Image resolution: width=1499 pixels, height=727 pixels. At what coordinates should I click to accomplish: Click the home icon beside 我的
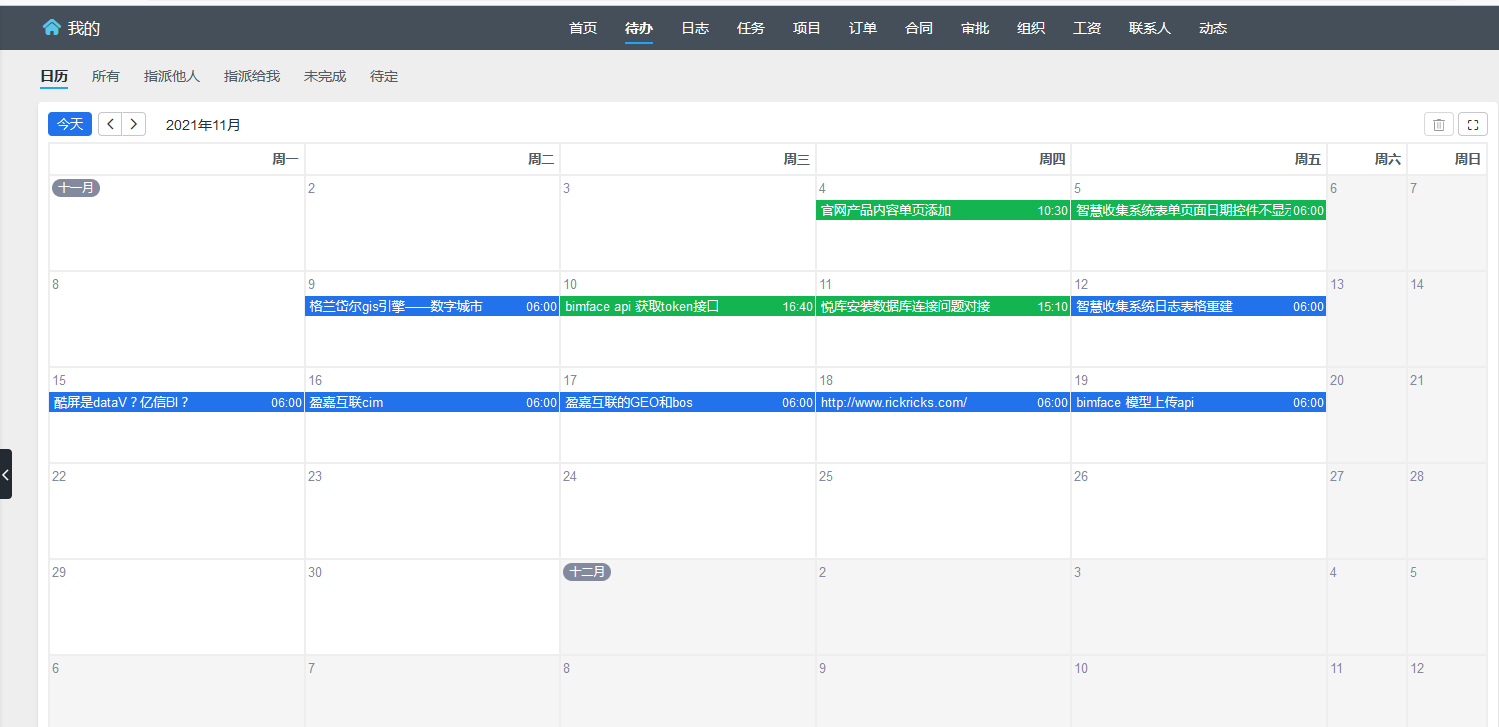click(51, 28)
